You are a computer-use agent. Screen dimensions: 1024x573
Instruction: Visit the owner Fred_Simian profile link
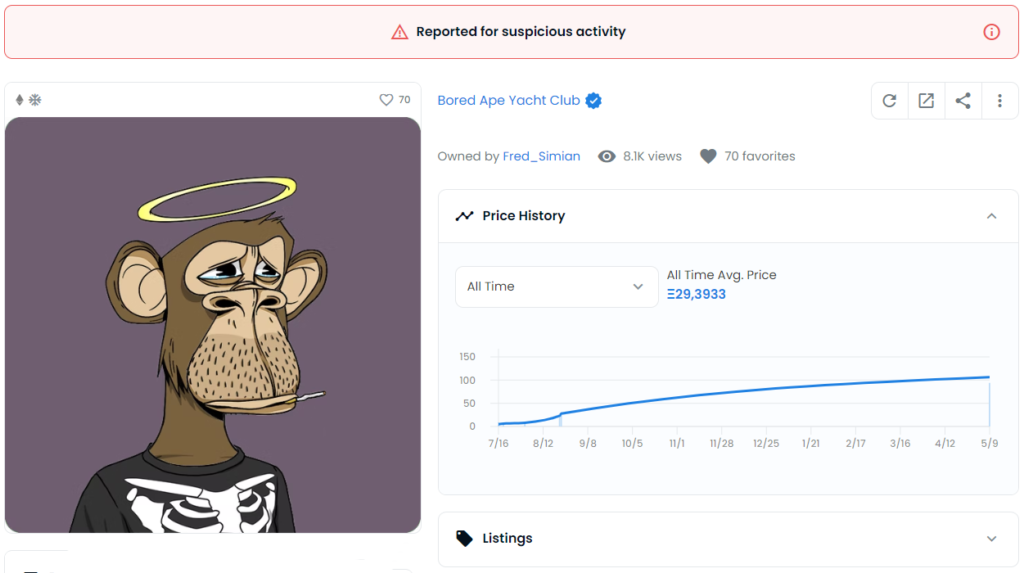541,156
